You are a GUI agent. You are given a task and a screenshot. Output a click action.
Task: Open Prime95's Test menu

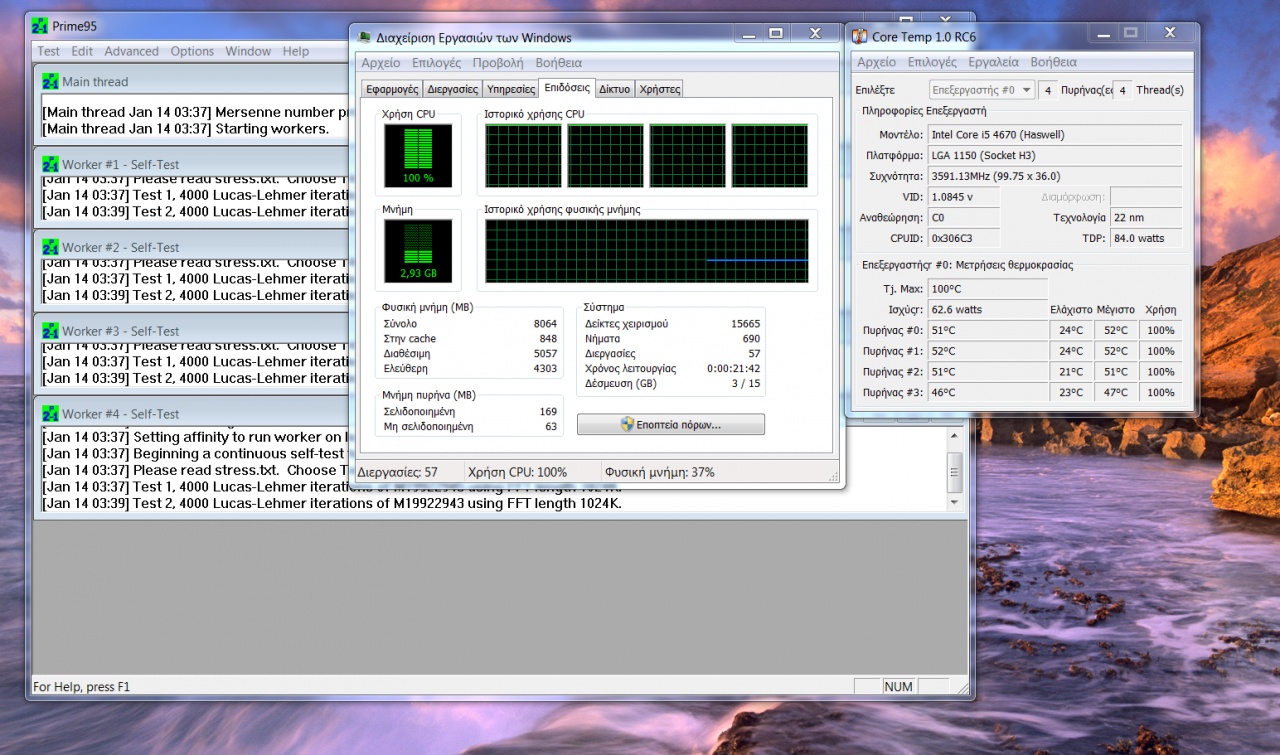[x=49, y=51]
